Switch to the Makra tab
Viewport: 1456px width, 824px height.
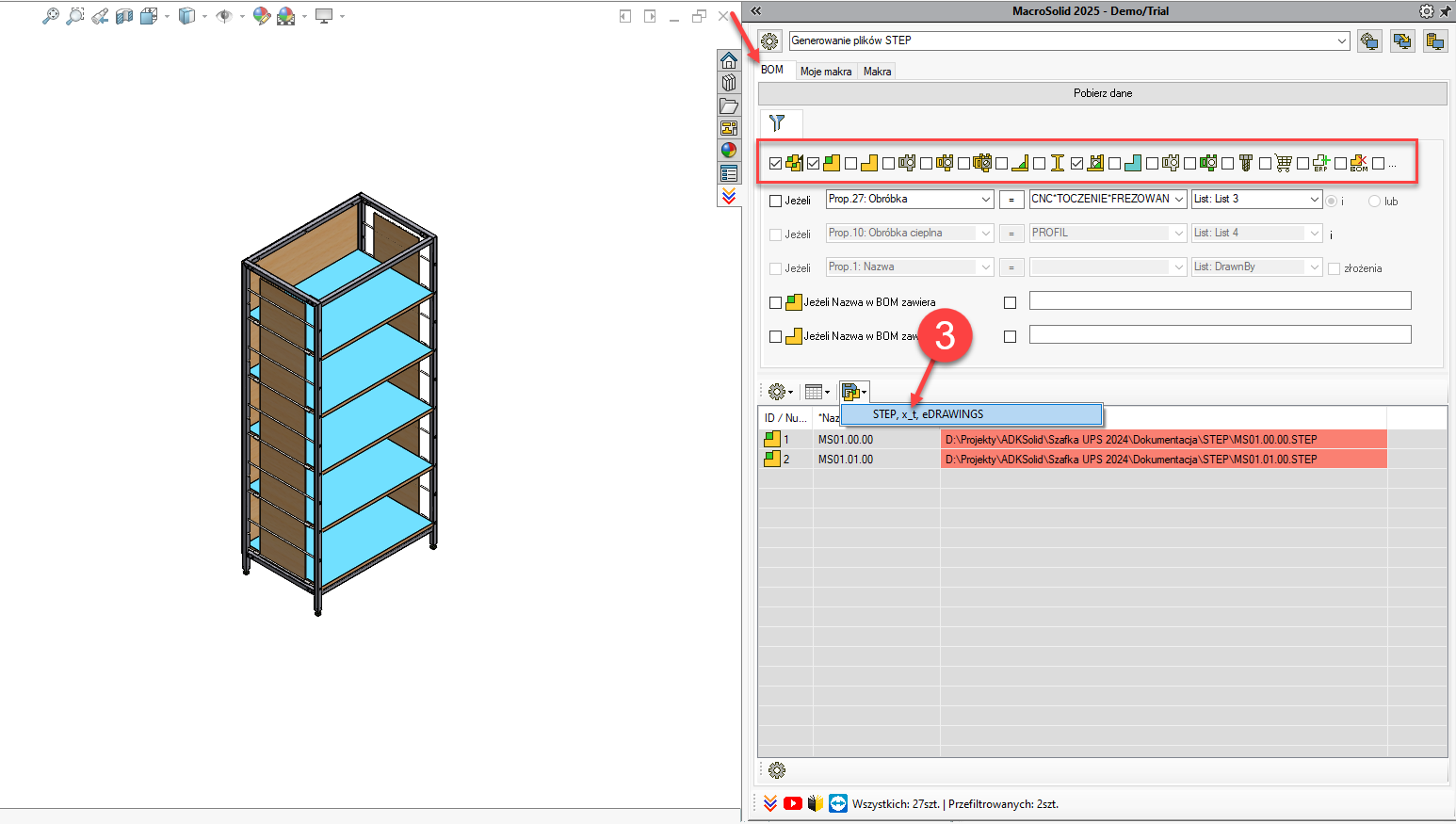(877, 72)
